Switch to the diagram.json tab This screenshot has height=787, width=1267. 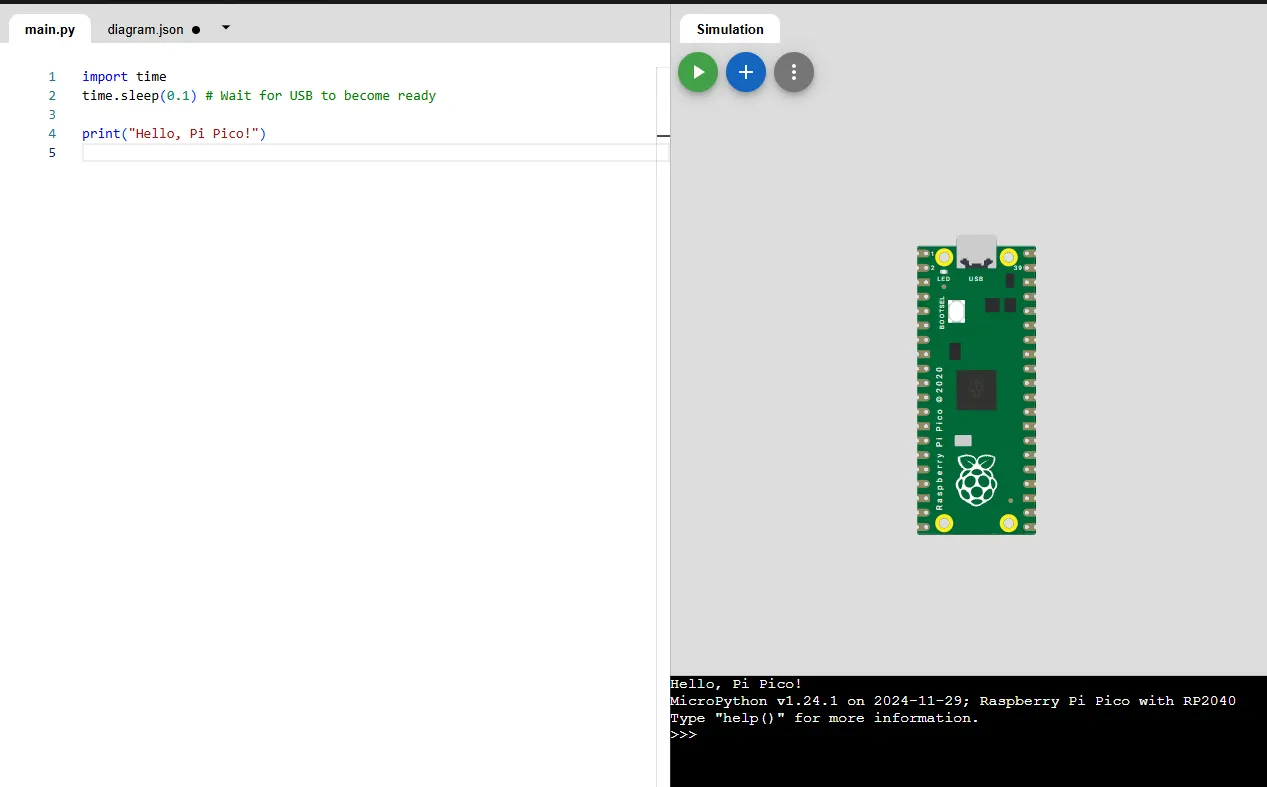point(146,29)
